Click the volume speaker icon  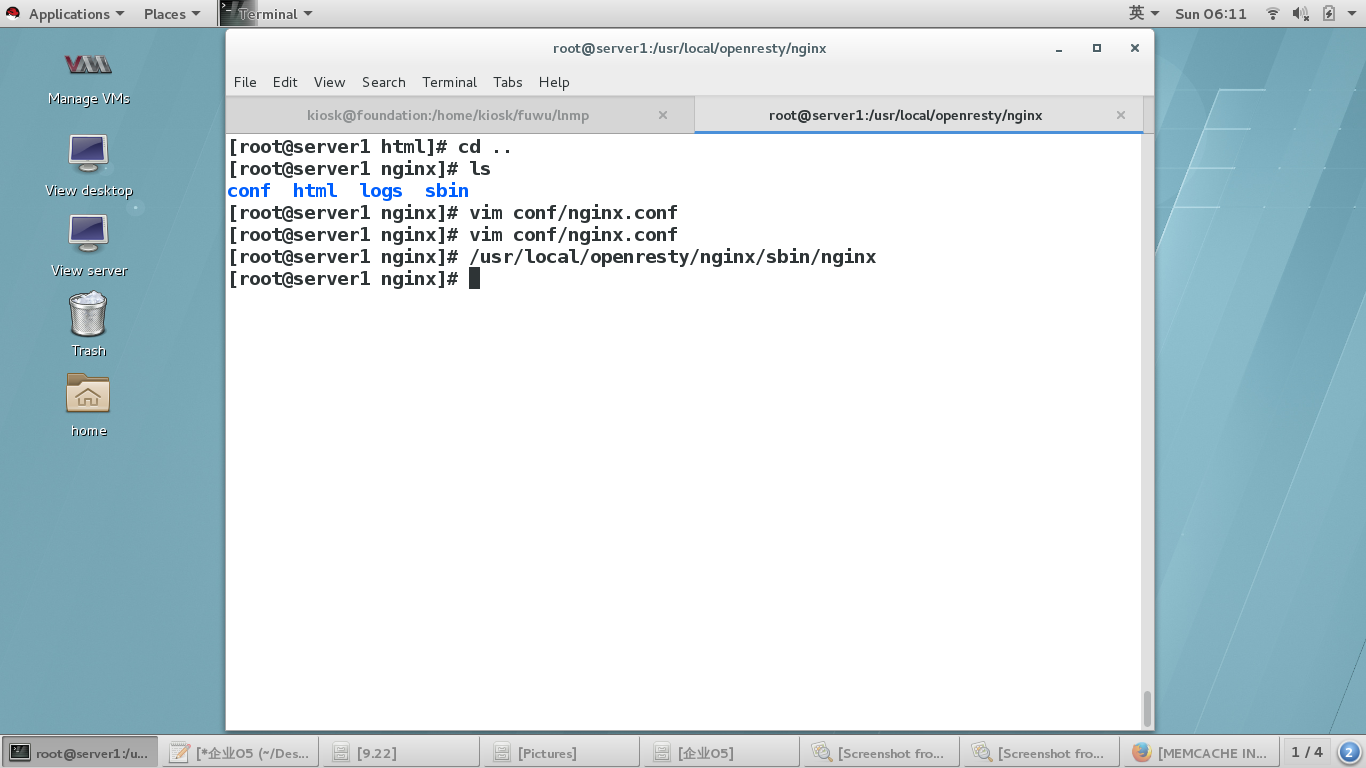pos(1300,14)
